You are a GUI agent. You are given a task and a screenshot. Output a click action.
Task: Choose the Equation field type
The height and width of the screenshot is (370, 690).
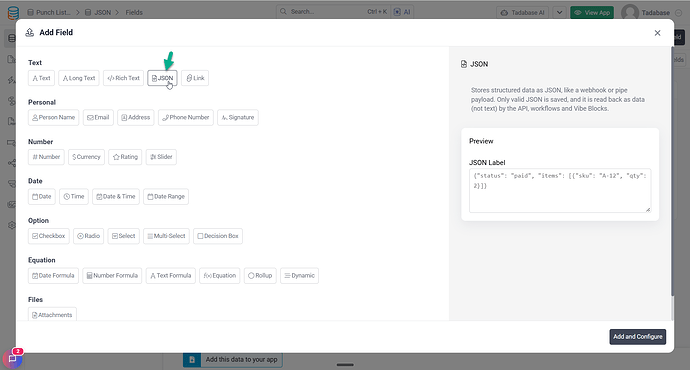[220, 275]
